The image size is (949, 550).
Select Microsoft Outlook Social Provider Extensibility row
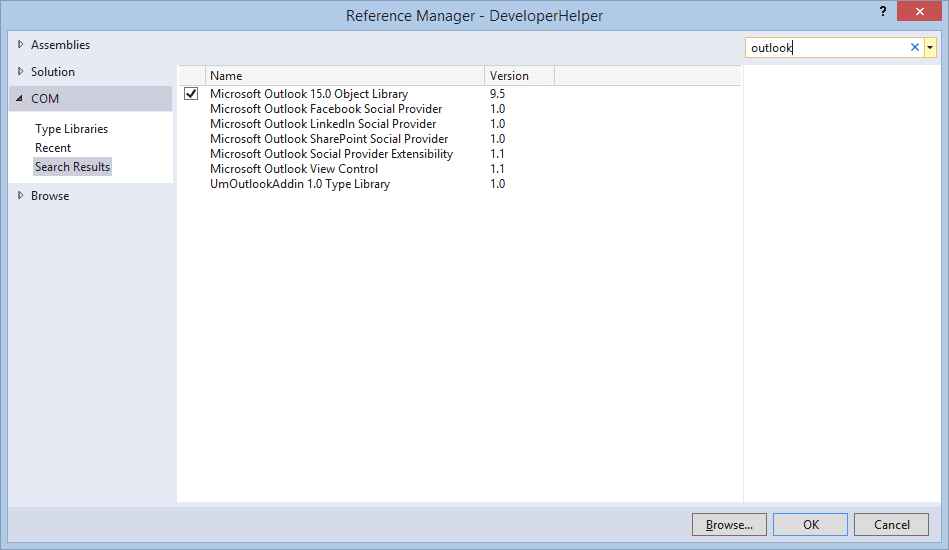click(460, 154)
